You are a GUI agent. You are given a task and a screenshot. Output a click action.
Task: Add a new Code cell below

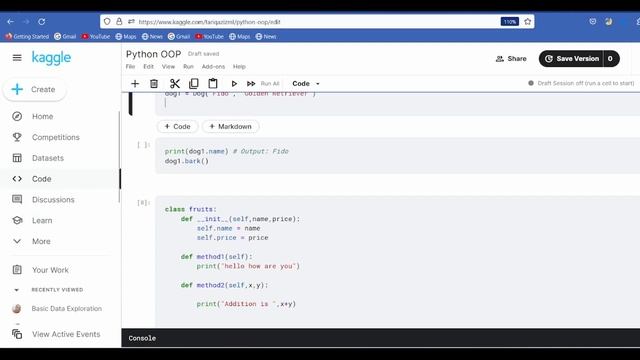tap(178, 127)
